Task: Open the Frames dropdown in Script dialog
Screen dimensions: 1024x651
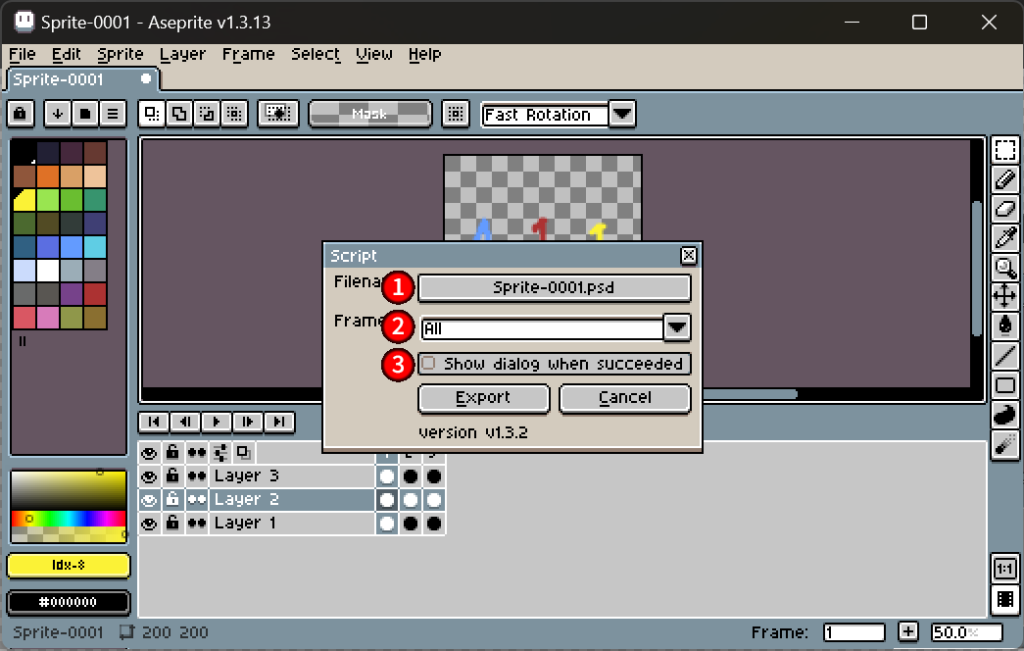Action: pyautogui.click(x=677, y=327)
